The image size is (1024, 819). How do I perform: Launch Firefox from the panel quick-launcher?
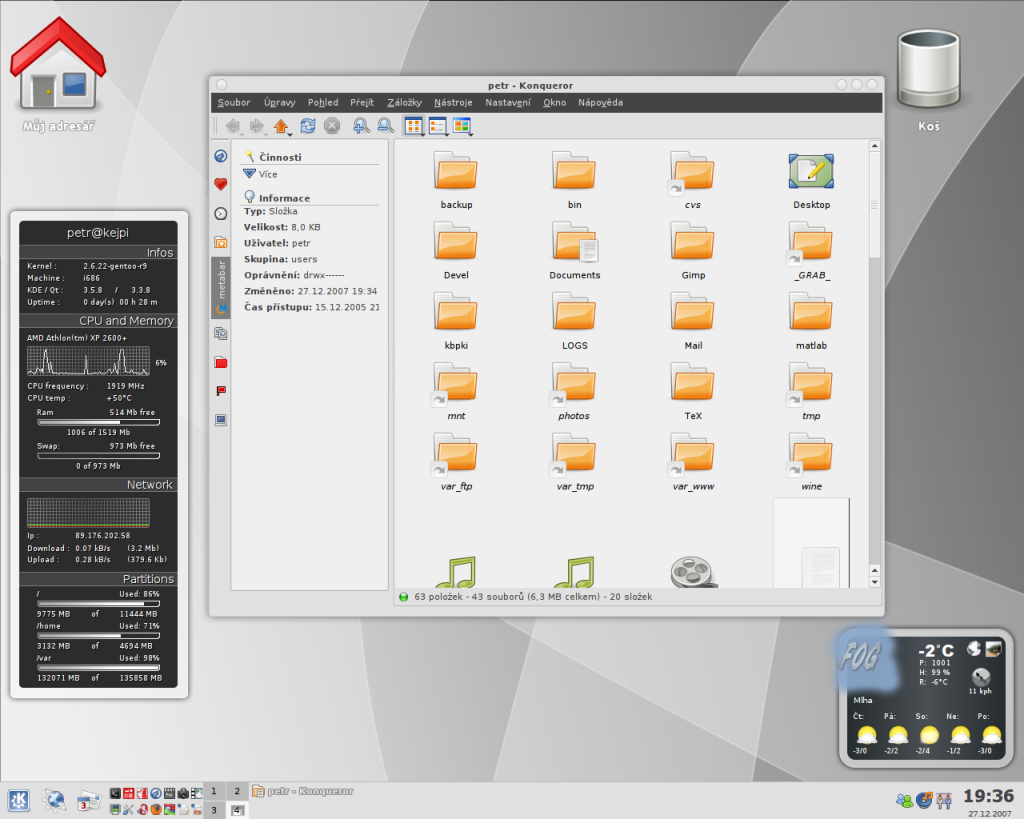tap(156, 810)
